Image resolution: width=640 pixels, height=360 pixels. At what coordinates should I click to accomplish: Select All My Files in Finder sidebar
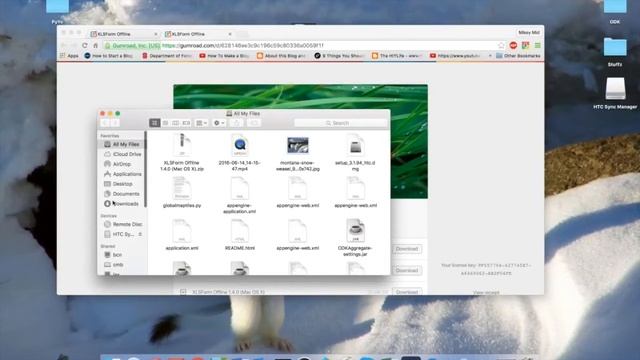click(122, 144)
